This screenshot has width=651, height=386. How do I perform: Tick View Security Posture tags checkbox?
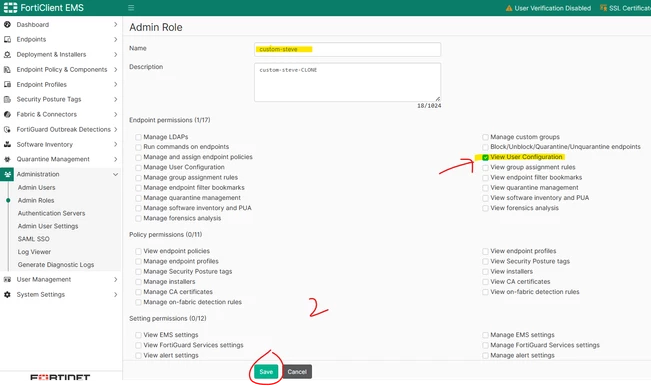[x=485, y=261]
